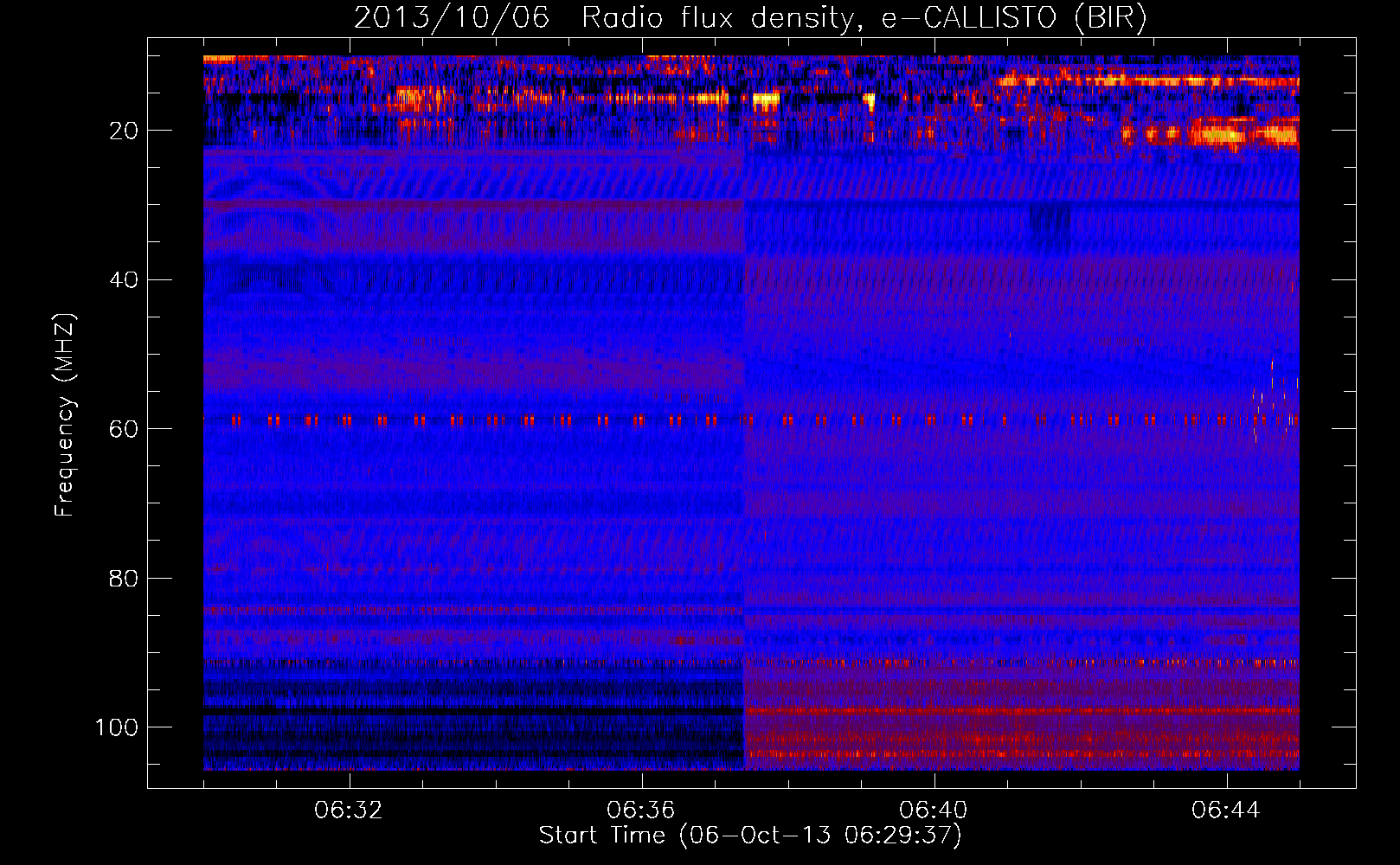Click the '06:32' time tick label
This screenshot has width=1400, height=865.
pos(349,811)
